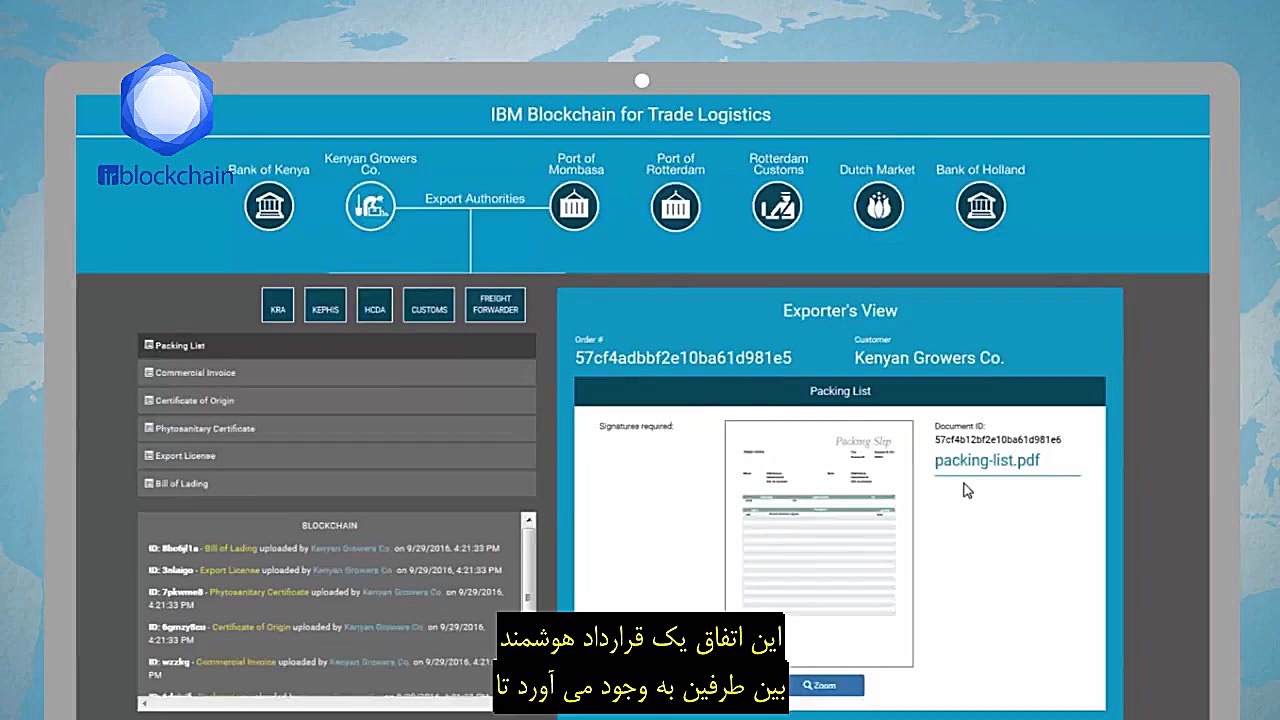The height and width of the screenshot is (720, 1280).
Task: Click Phytosanitary Certificate link in blockchain log
Action: [x=259, y=592]
